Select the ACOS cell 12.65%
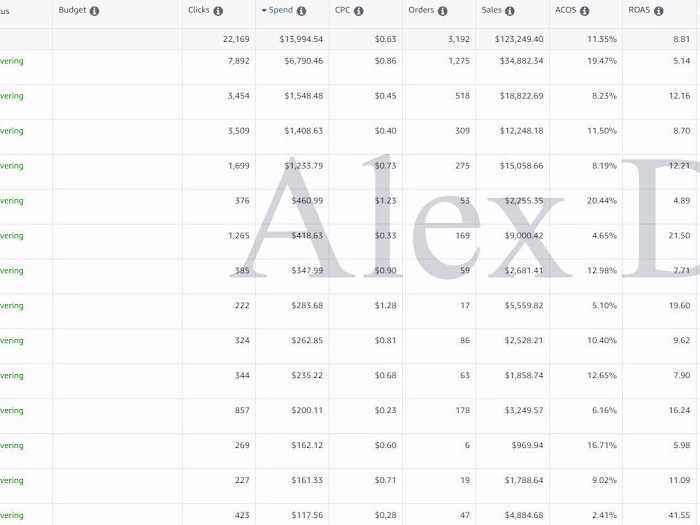Viewport: 700px width, 525px height. coord(602,376)
